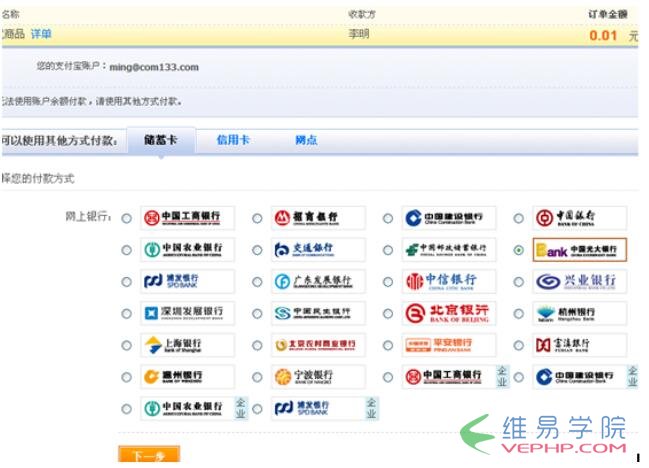The width and height of the screenshot is (649, 468).
Task: Click the 中国邮政储蓄银行 logo
Action: 449,250
